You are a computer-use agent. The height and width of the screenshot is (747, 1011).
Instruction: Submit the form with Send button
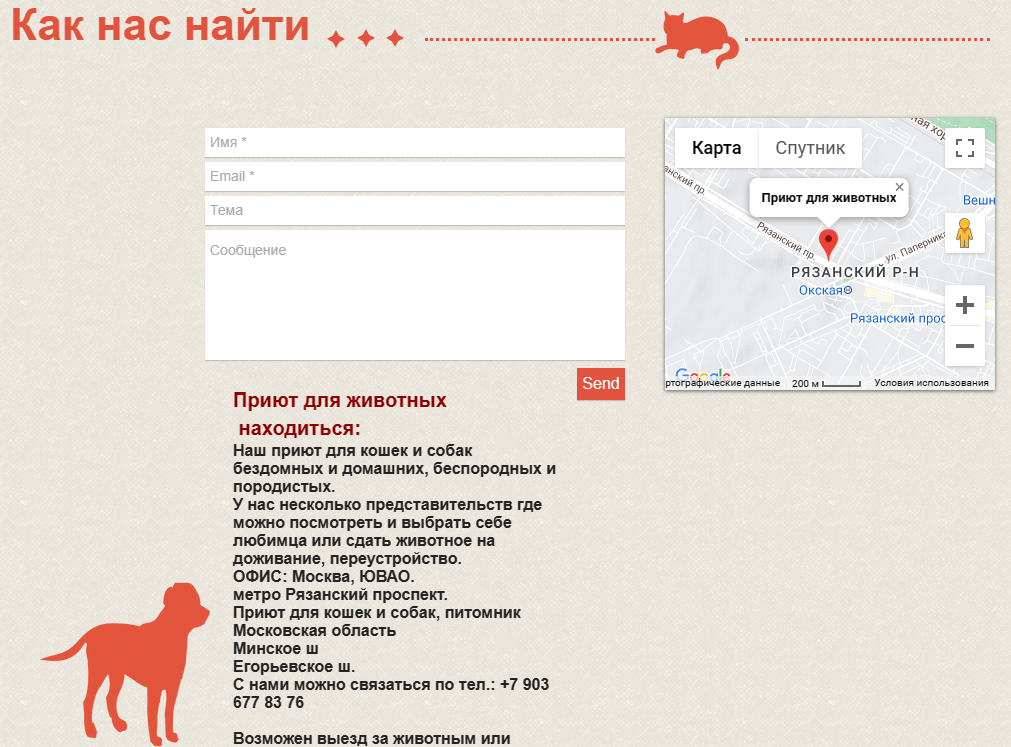point(600,383)
